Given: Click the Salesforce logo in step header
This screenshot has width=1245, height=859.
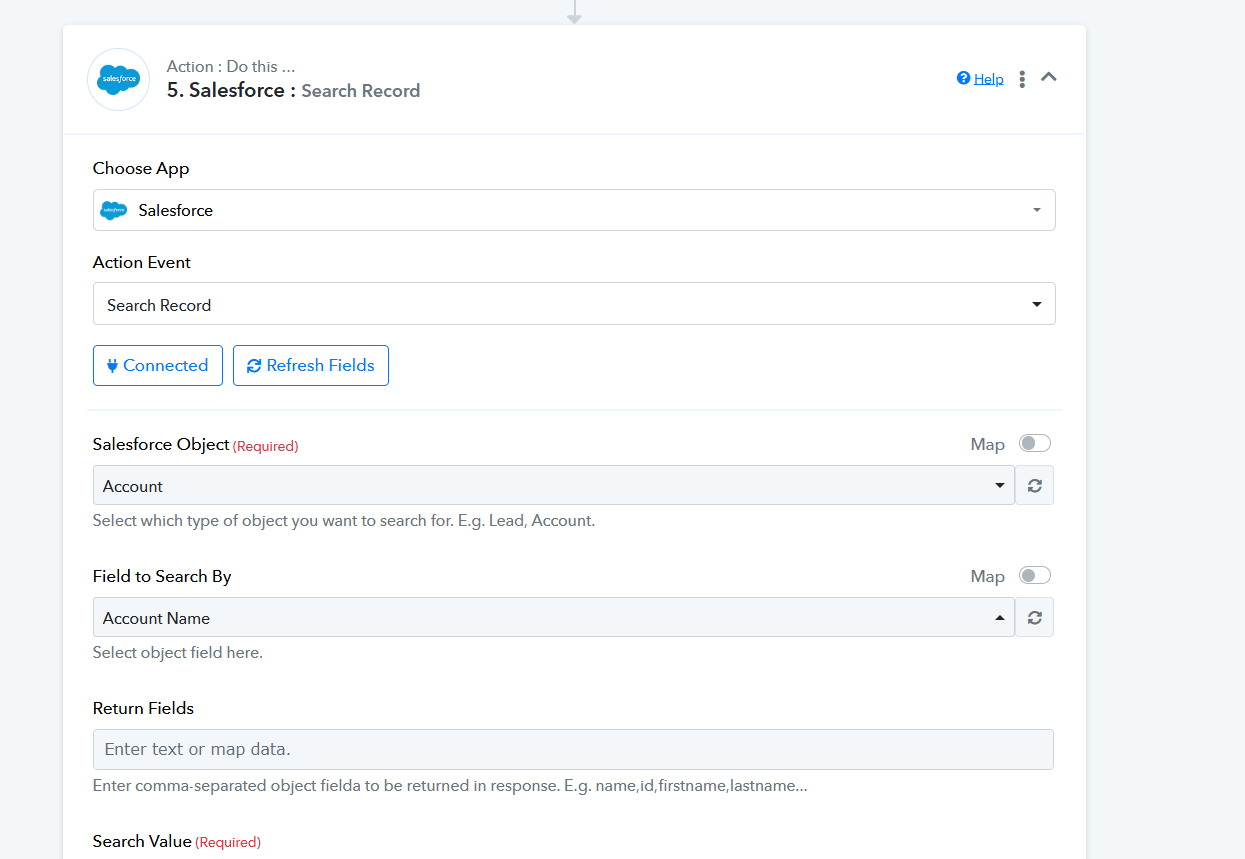Looking at the screenshot, I should click(x=118, y=79).
